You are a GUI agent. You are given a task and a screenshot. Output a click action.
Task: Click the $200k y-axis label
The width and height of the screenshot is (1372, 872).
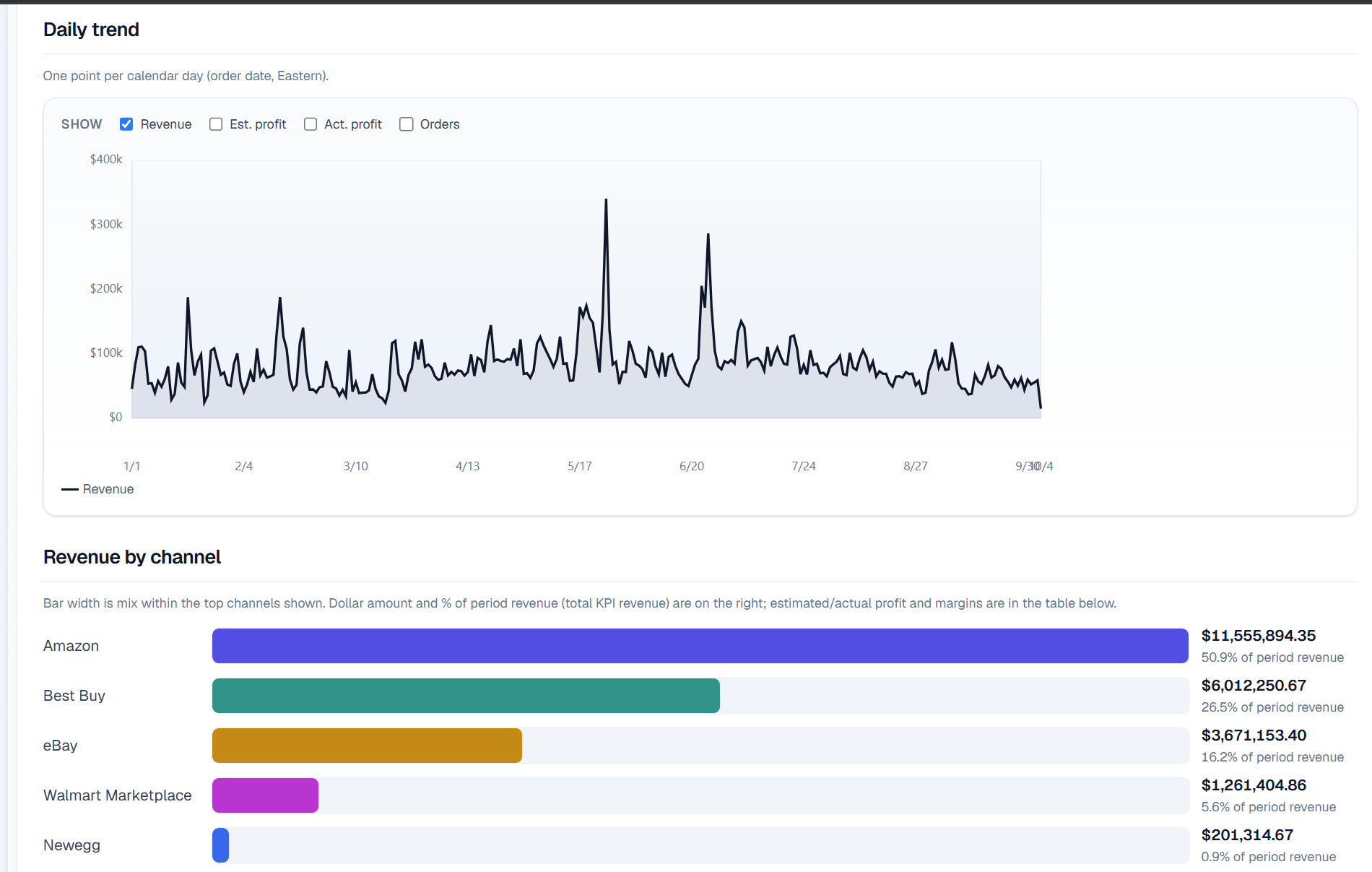pos(106,289)
